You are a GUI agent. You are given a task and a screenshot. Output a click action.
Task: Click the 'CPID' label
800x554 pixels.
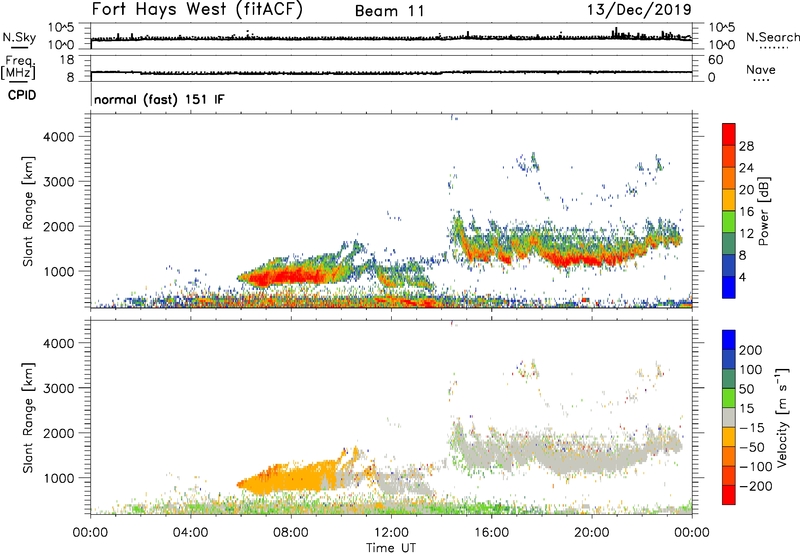(x=22, y=95)
